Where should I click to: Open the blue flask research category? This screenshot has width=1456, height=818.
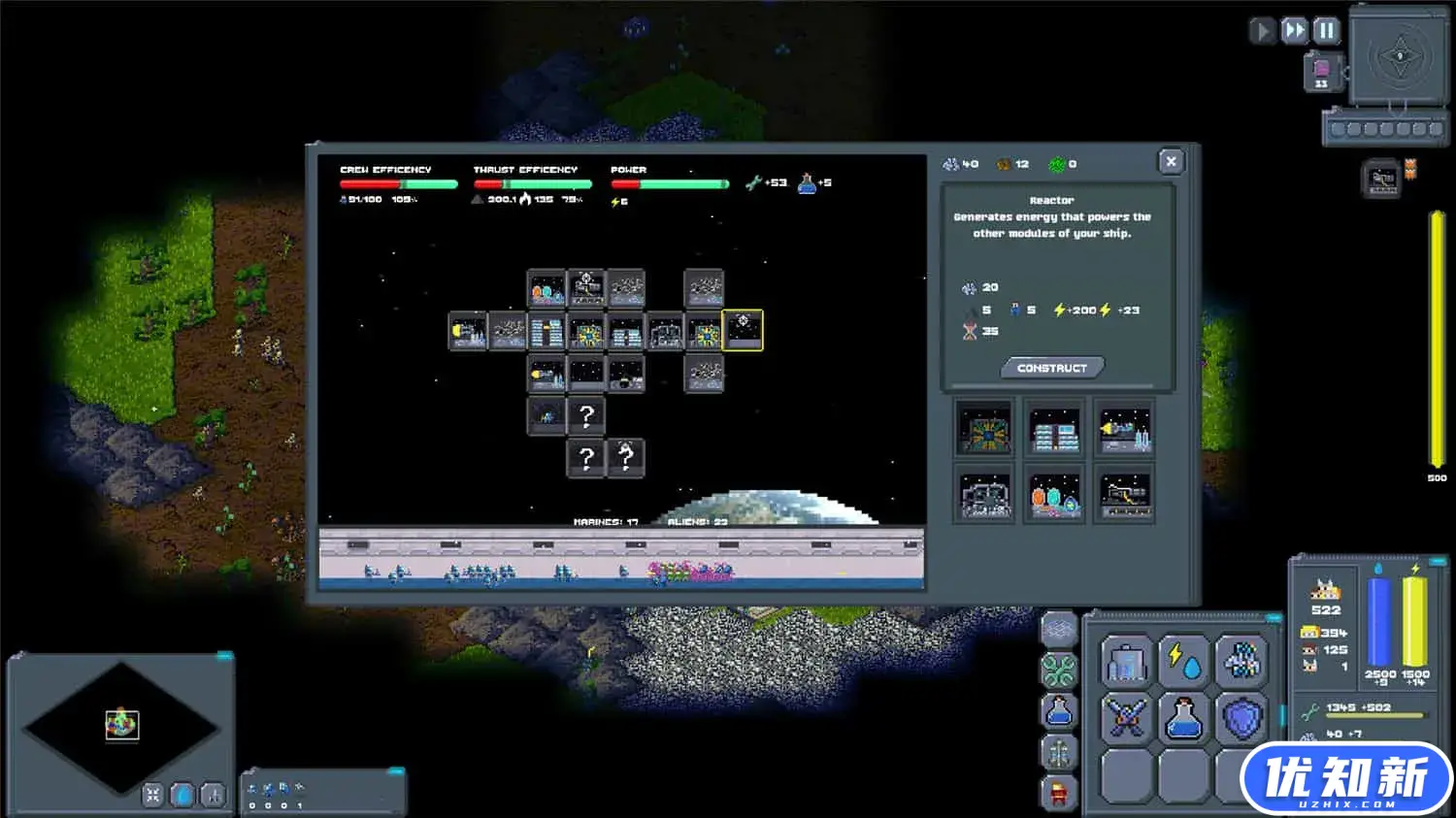click(1184, 719)
